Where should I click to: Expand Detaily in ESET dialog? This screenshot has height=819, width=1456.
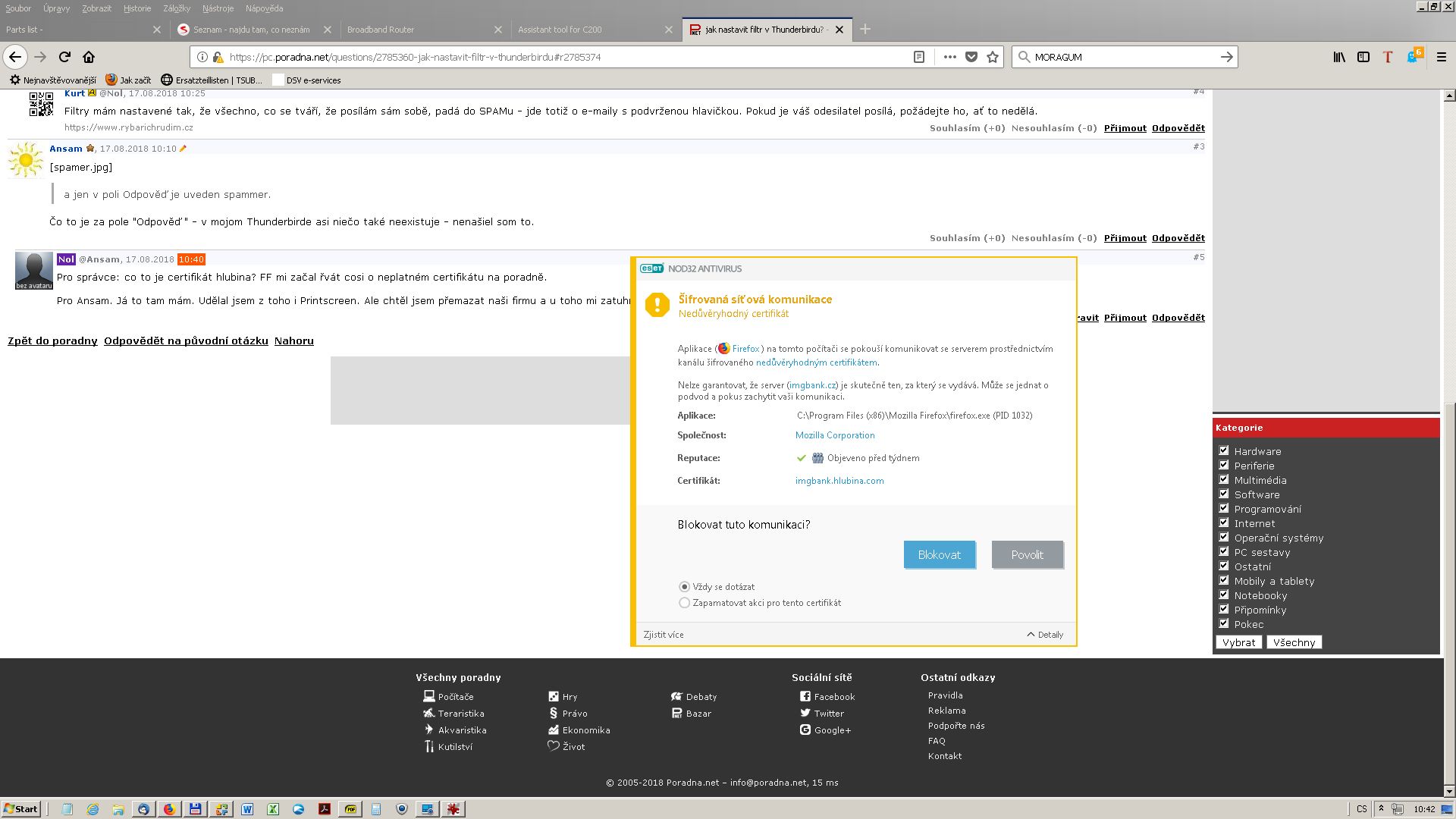[x=1045, y=635]
